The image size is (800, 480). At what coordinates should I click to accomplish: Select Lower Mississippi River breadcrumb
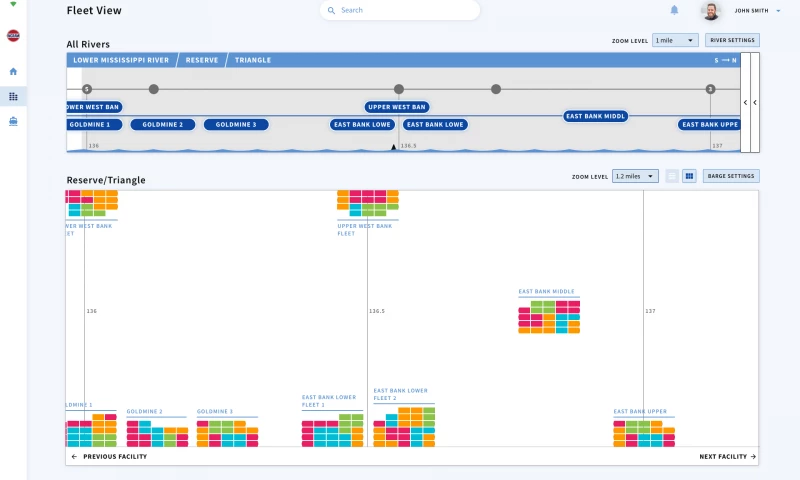(121, 60)
